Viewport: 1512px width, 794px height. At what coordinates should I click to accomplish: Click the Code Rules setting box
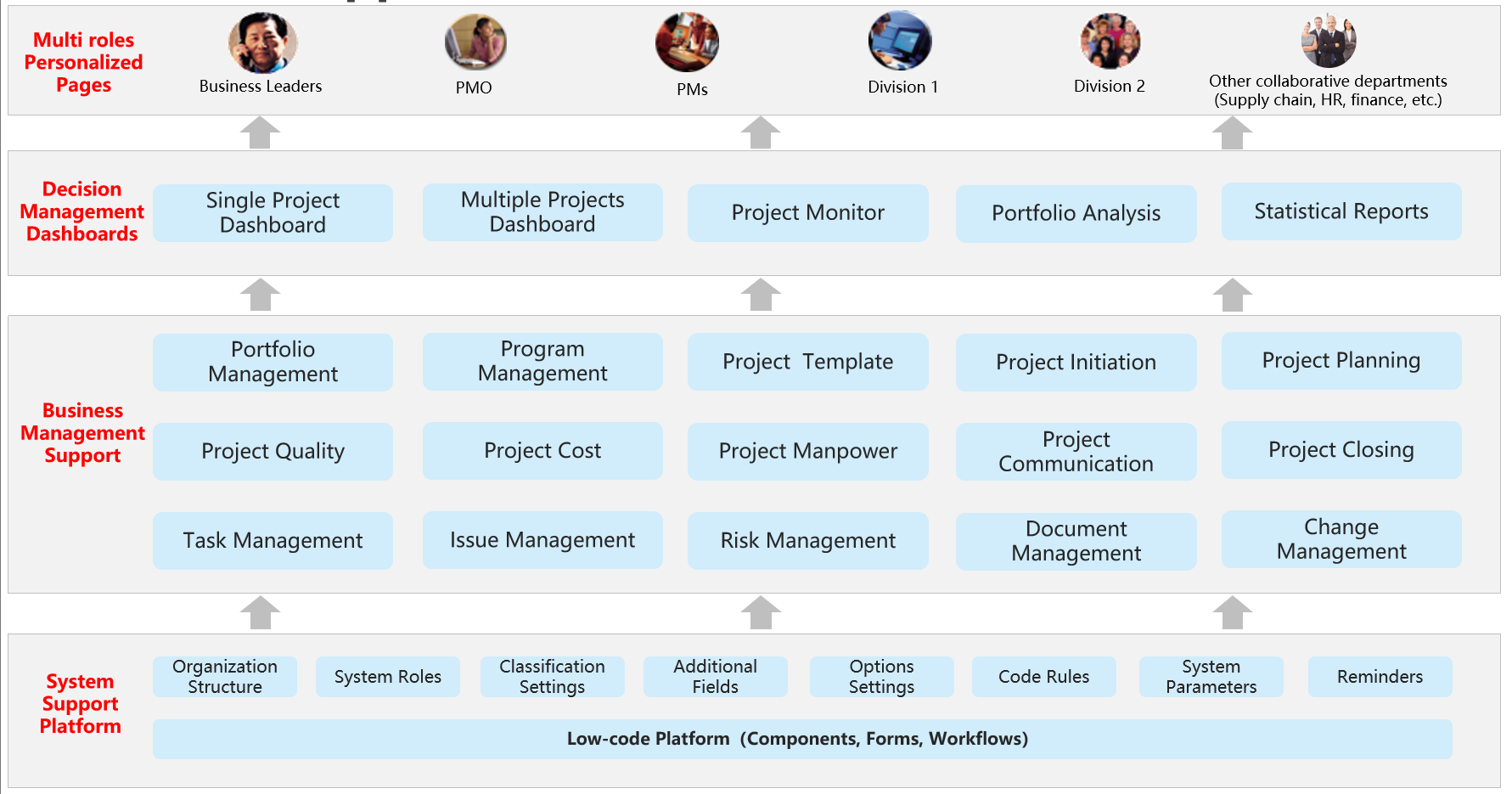[1043, 677]
